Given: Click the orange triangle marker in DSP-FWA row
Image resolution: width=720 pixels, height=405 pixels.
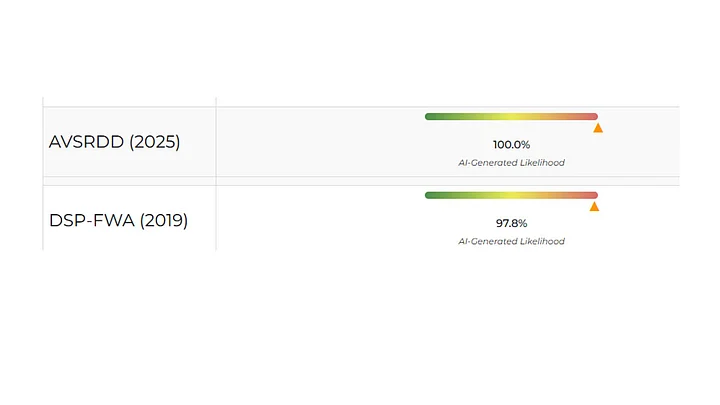Looking at the screenshot, I should (594, 207).
